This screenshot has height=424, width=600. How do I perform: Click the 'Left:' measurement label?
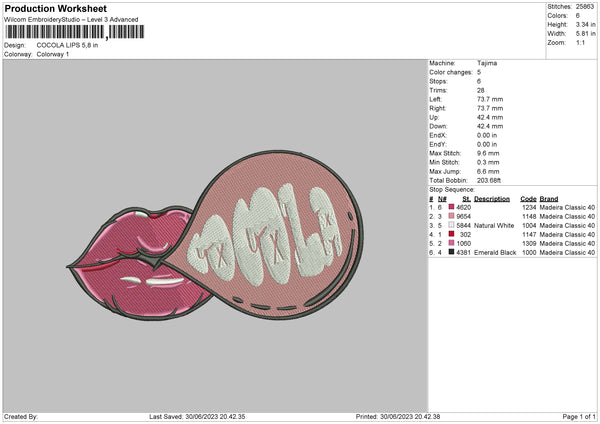[435, 99]
